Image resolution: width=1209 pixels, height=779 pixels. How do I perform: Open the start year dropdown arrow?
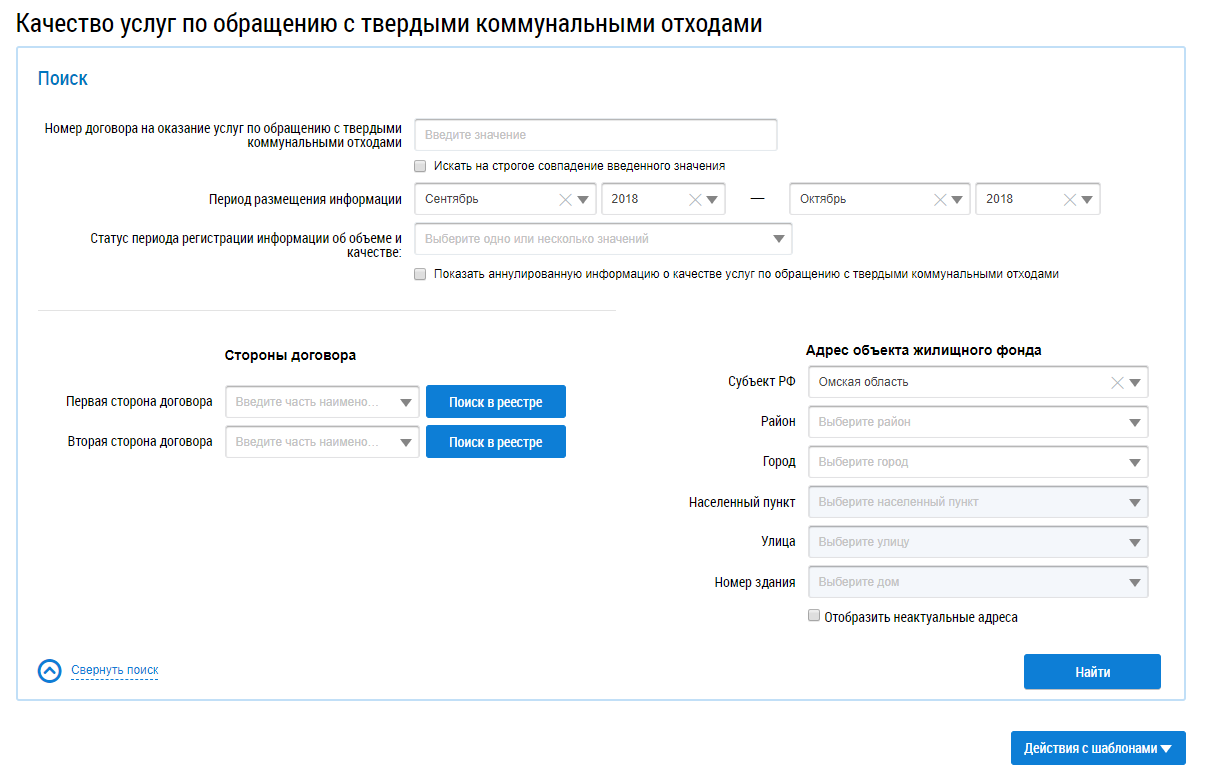[713, 199]
